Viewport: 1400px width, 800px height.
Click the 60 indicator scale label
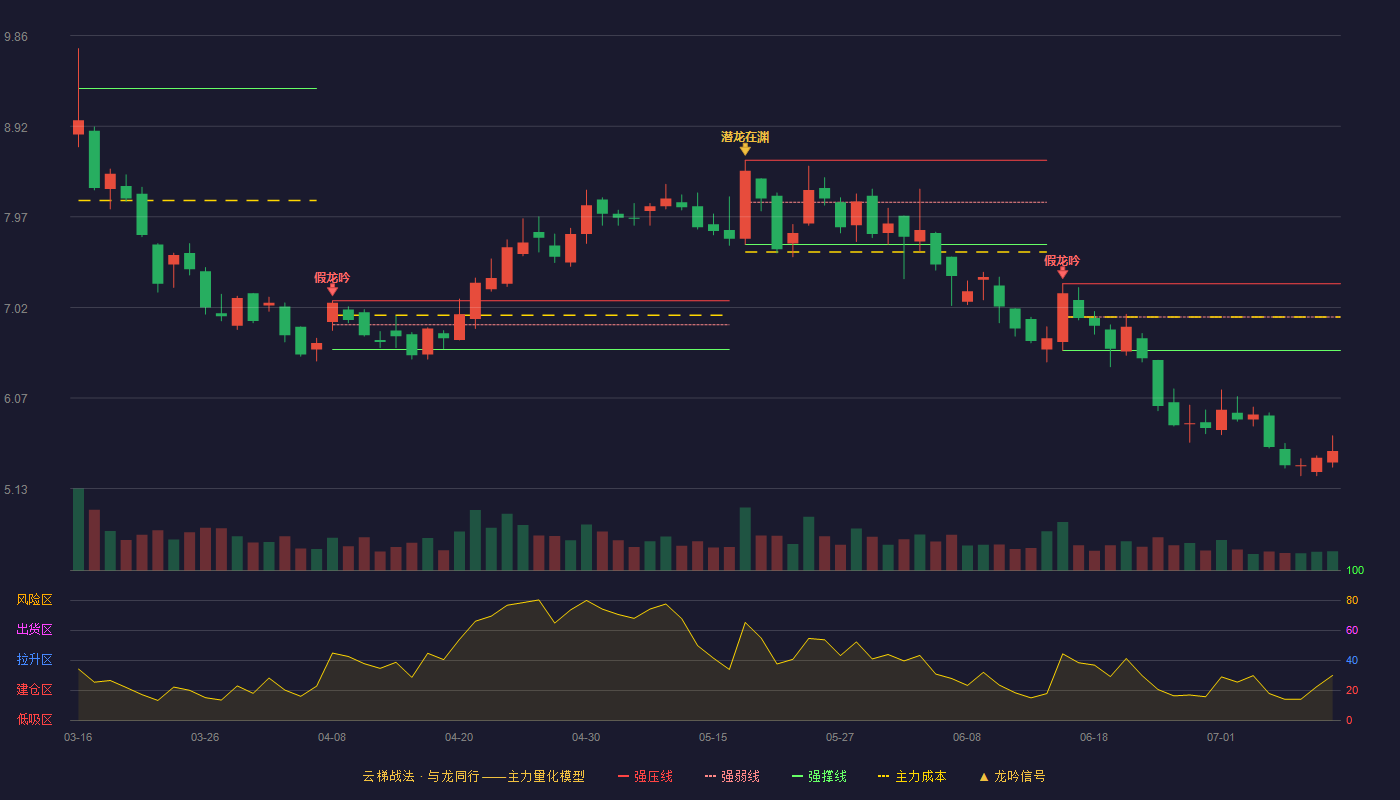pyautogui.click(x=1352, y=630)
